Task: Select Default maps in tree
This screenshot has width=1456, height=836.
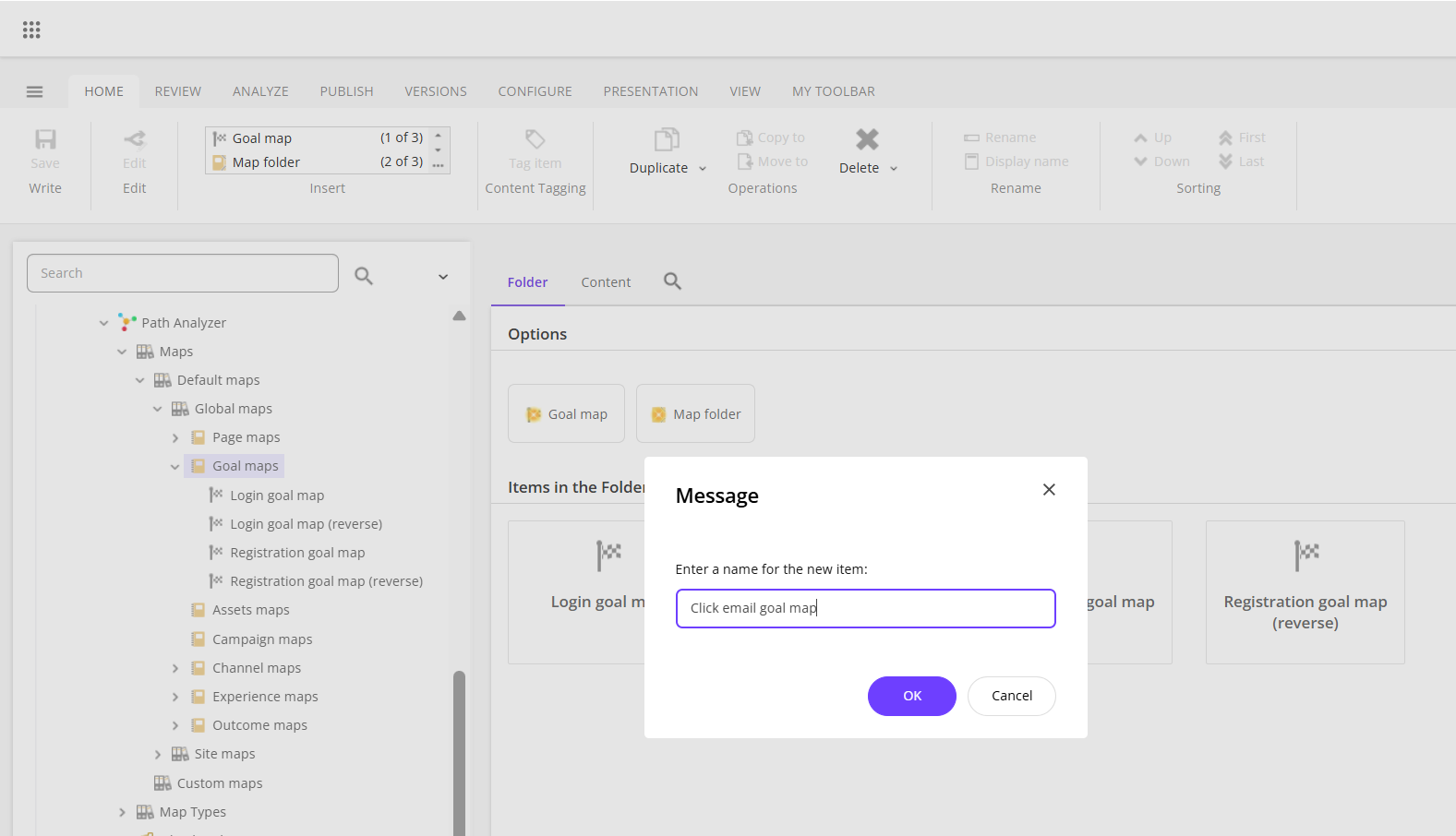Action: pos(219,379)
